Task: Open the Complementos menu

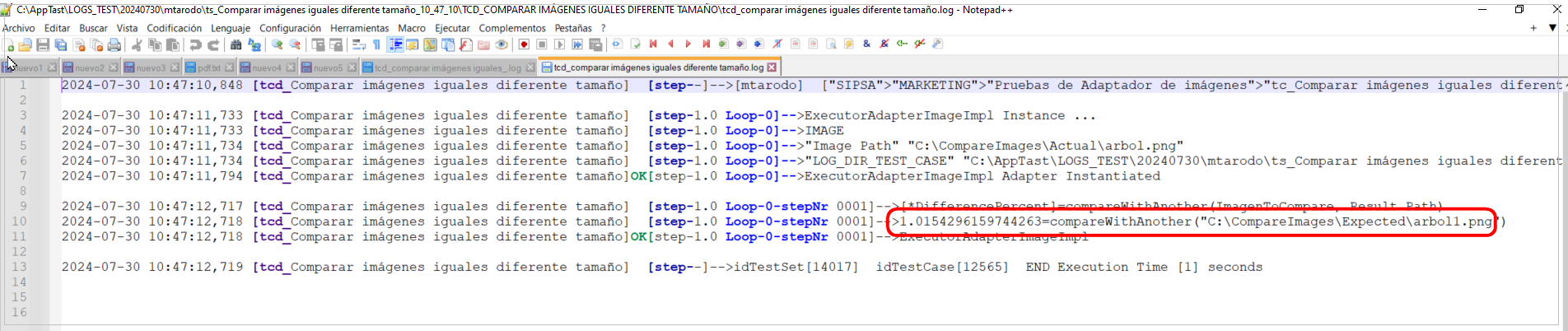Action: pos(512,28)
